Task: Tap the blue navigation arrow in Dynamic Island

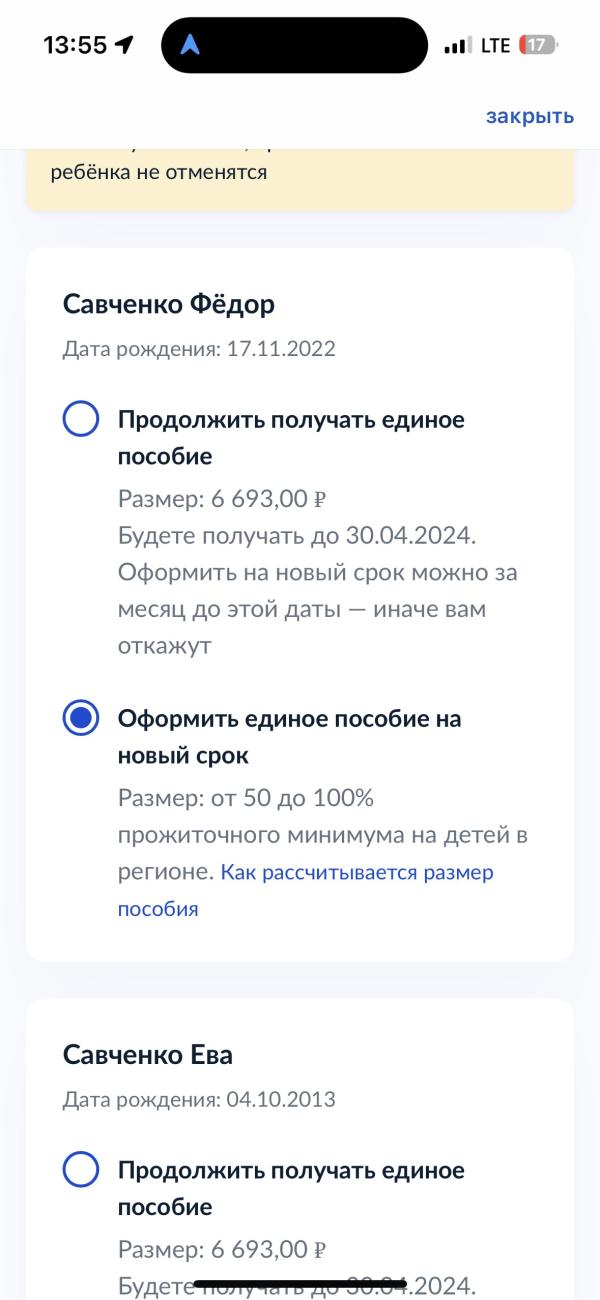Action: tap(190, 45)
